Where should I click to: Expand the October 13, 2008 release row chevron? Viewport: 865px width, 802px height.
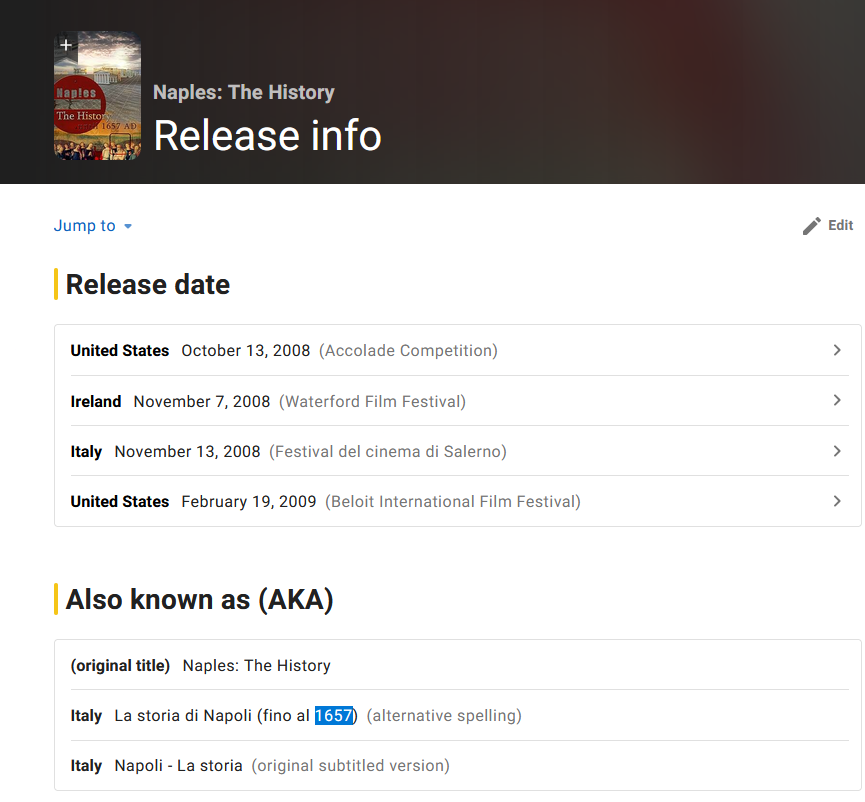coord(837,350)
